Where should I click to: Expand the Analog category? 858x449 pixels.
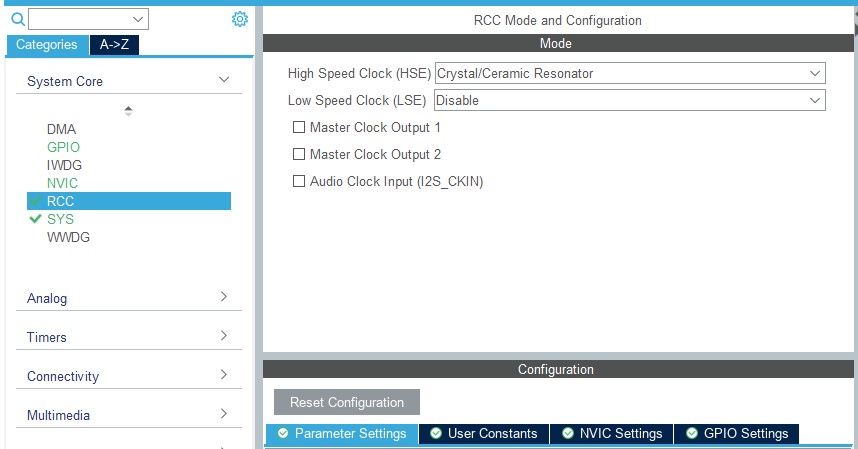[224, 298]
